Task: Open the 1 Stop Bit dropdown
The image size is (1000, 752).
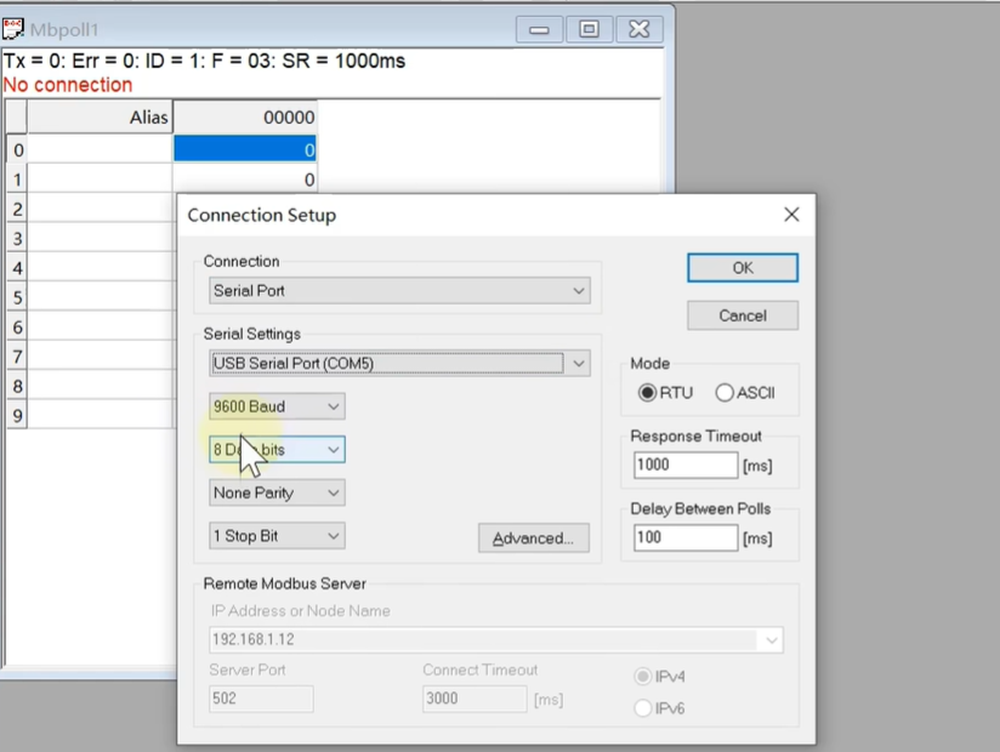Action: 277,536
